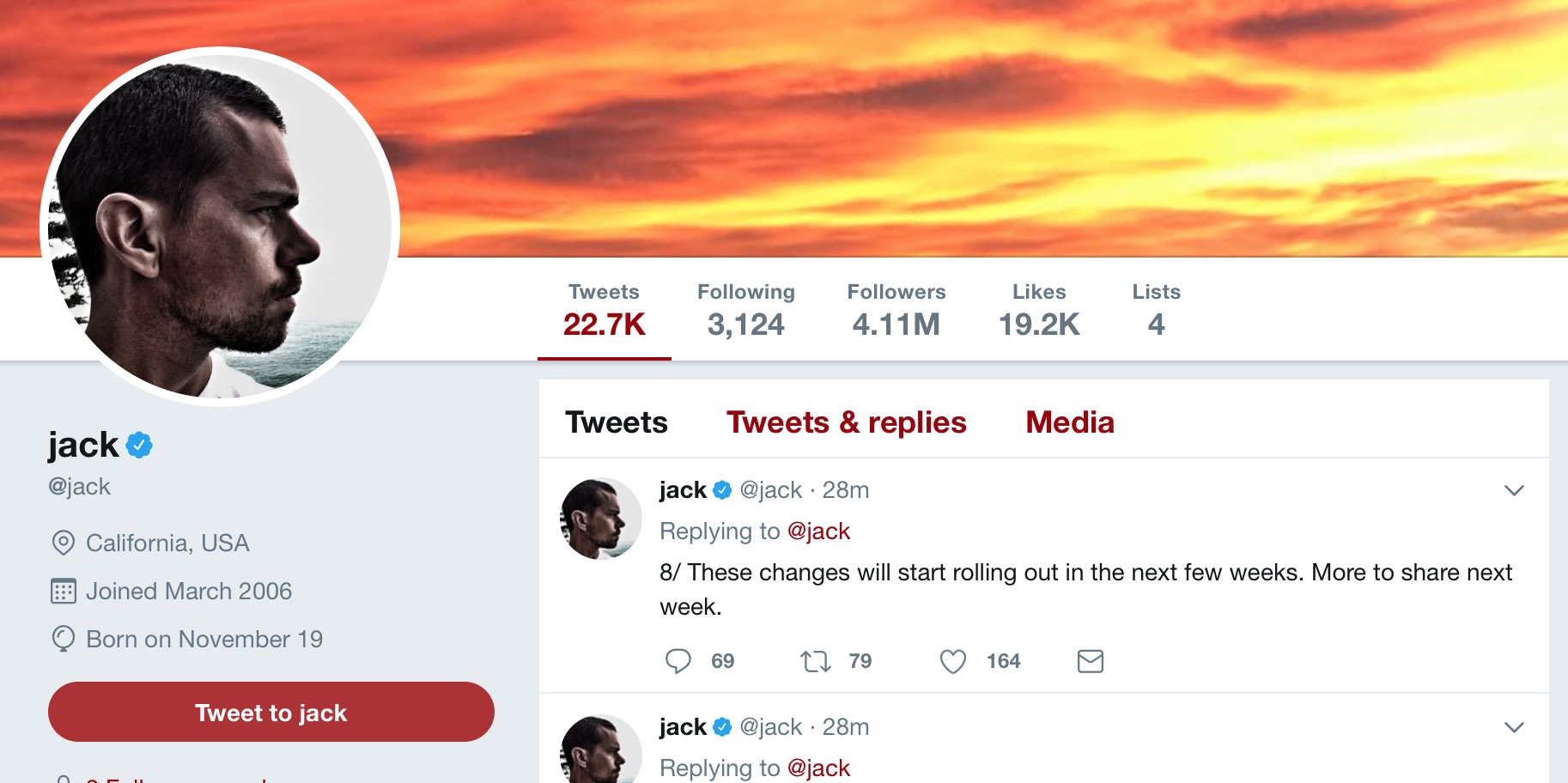Screen dimensions: 1568x783
Task: Open the direct message envelope icon on the tweet
Action: point(1091,660)
